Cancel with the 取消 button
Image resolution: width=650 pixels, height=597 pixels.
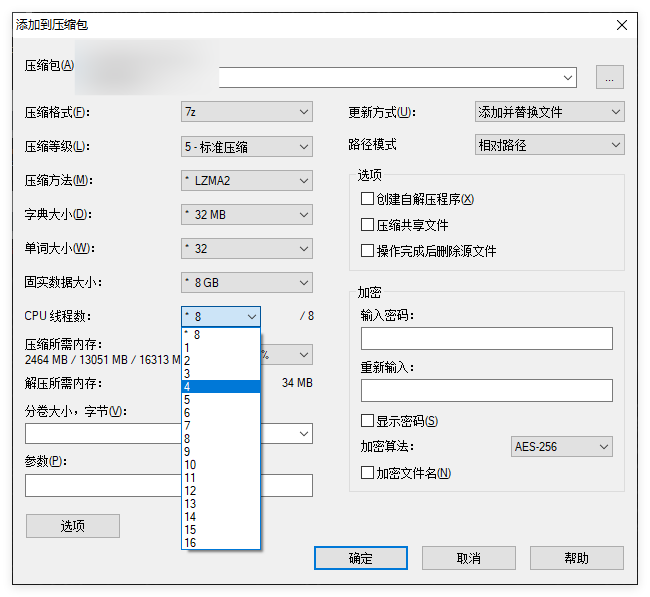pyautogui.click(x=469, y=558)
